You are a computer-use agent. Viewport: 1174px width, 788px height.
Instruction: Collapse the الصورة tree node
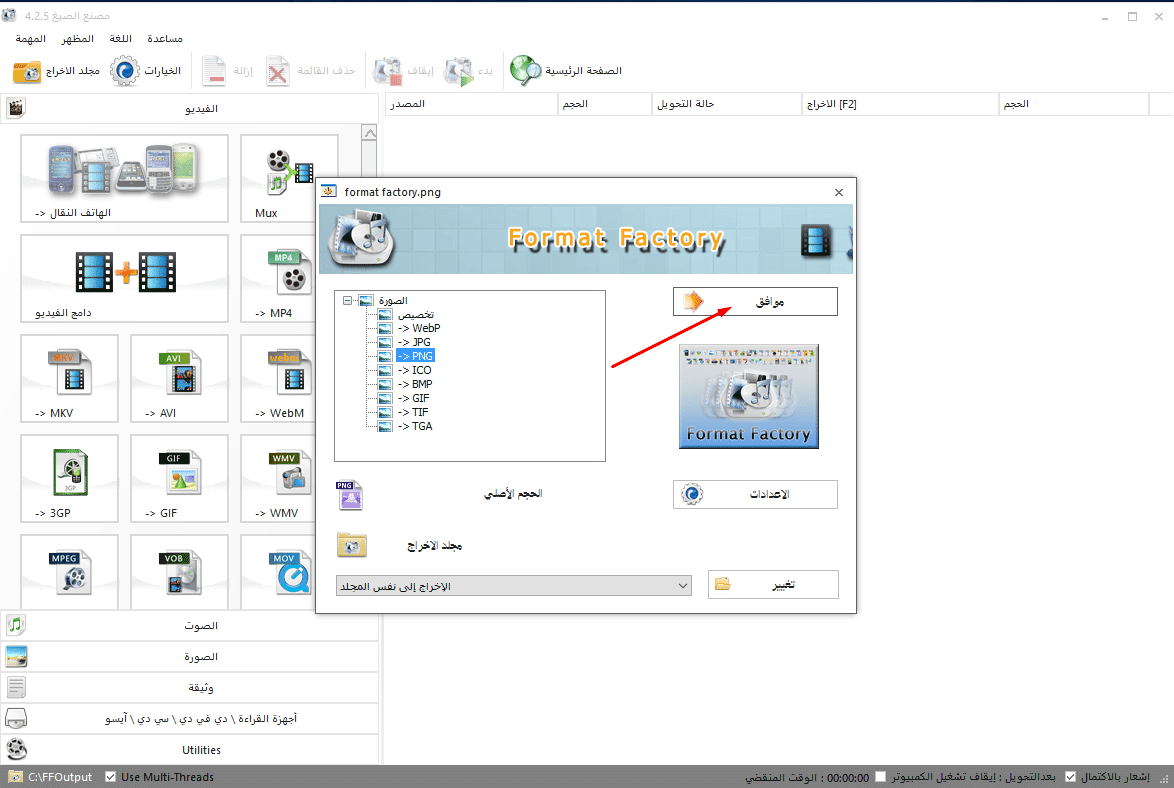pos(347,300)
